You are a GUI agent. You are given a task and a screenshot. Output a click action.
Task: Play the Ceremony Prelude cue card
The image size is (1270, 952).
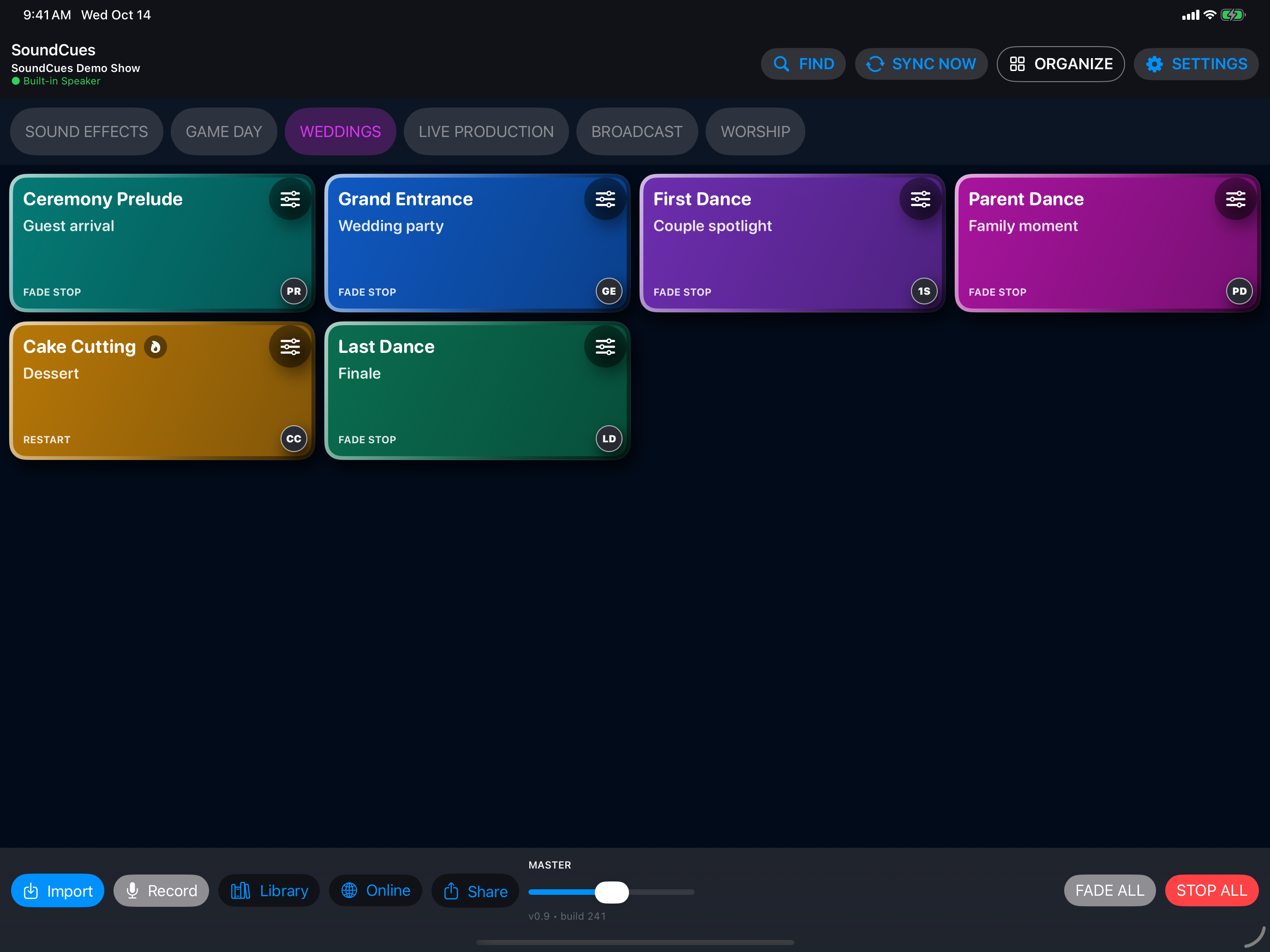coord(162,244)
